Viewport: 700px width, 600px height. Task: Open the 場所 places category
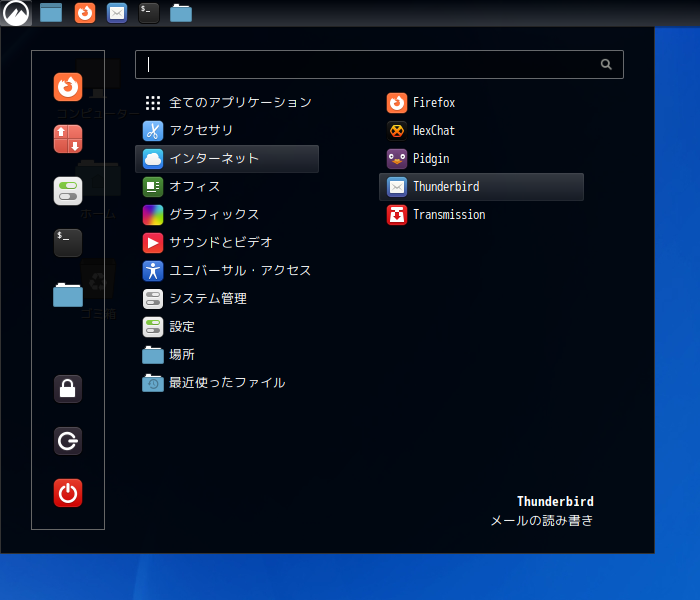pos(227,355)
